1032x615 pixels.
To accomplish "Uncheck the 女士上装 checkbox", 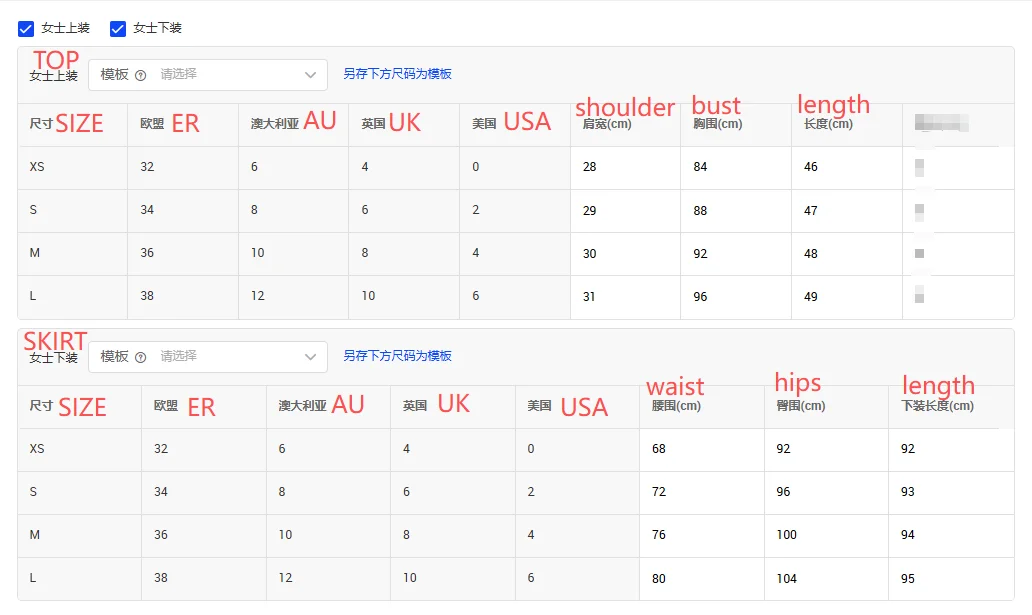I will tap(26, 29).
